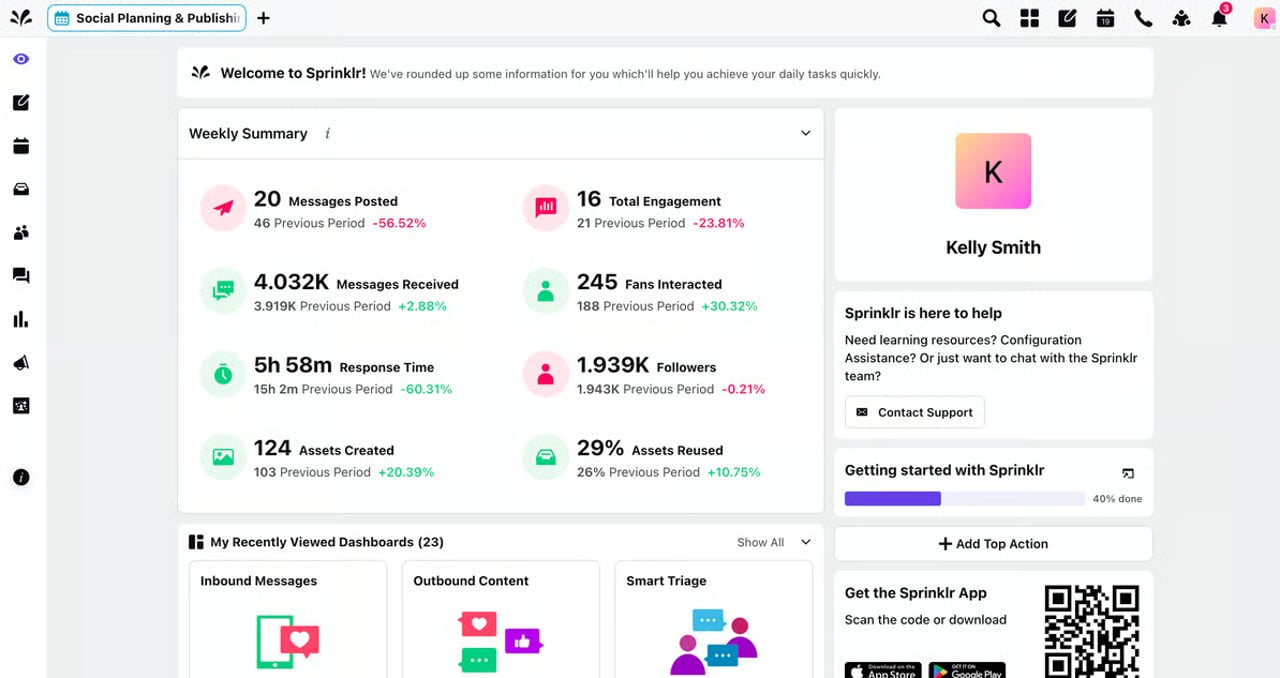Screen dimensions: 1280x678
Task: Open the top bar calendar icon
Action: tap(1105, 18)
